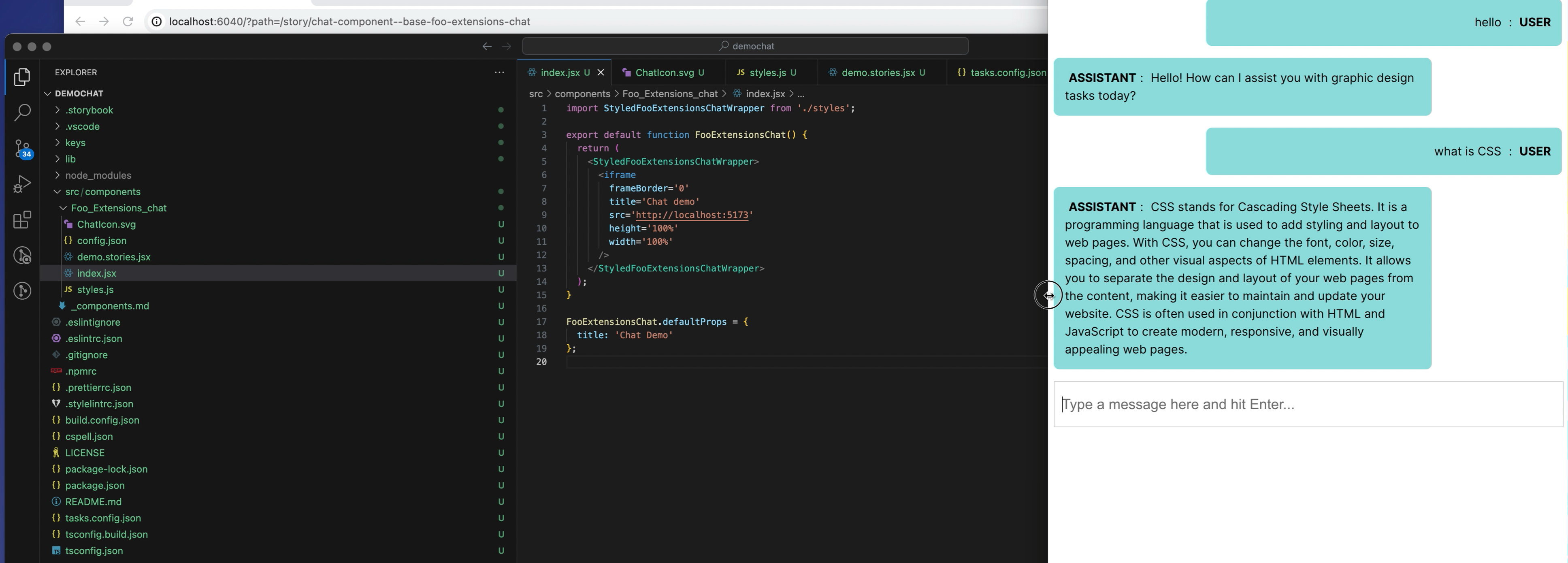Open More Actions menu in Explorer header

tap(500, 73)
